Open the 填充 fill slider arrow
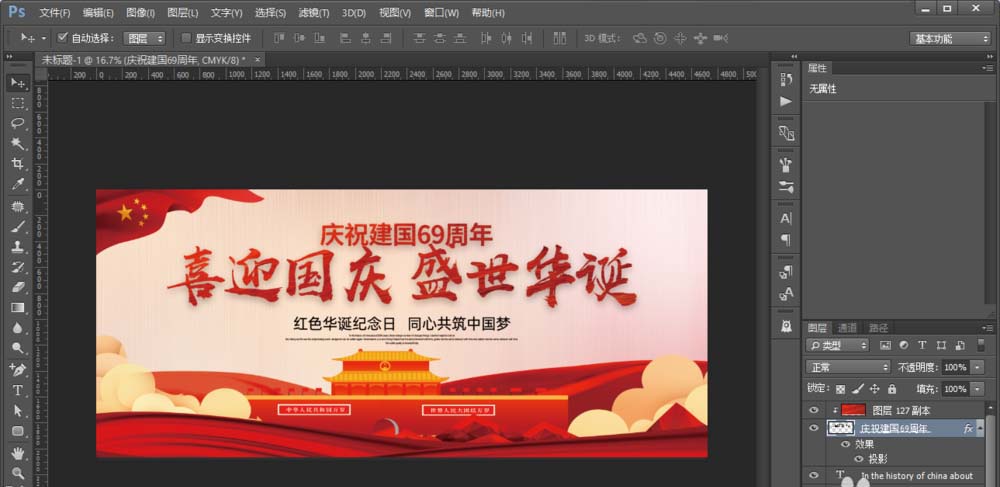The image size is (1000, 487). tap(978, 388)
